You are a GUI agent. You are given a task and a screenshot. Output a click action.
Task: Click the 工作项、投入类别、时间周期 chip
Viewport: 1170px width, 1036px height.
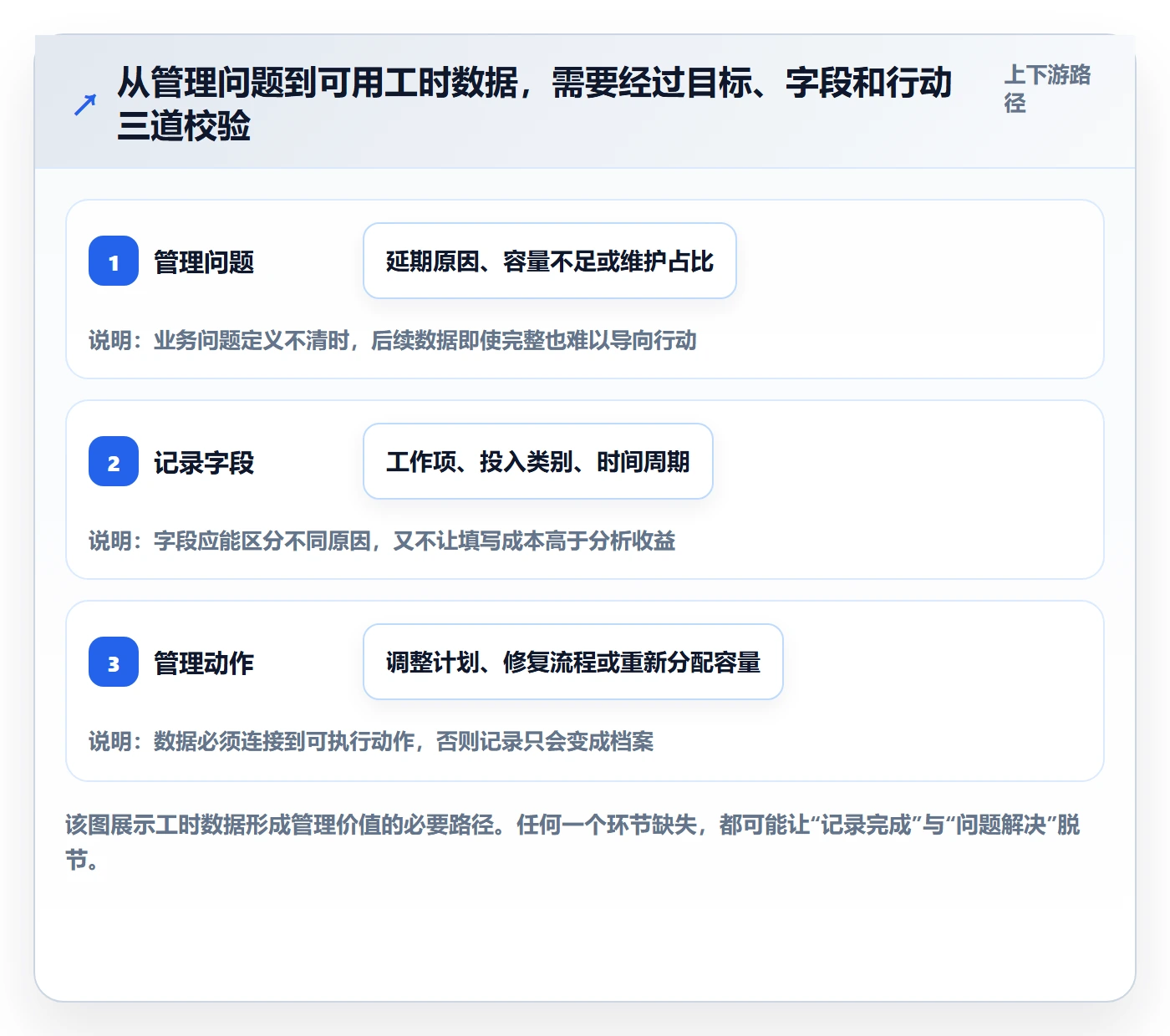click(x=538, y=461)
